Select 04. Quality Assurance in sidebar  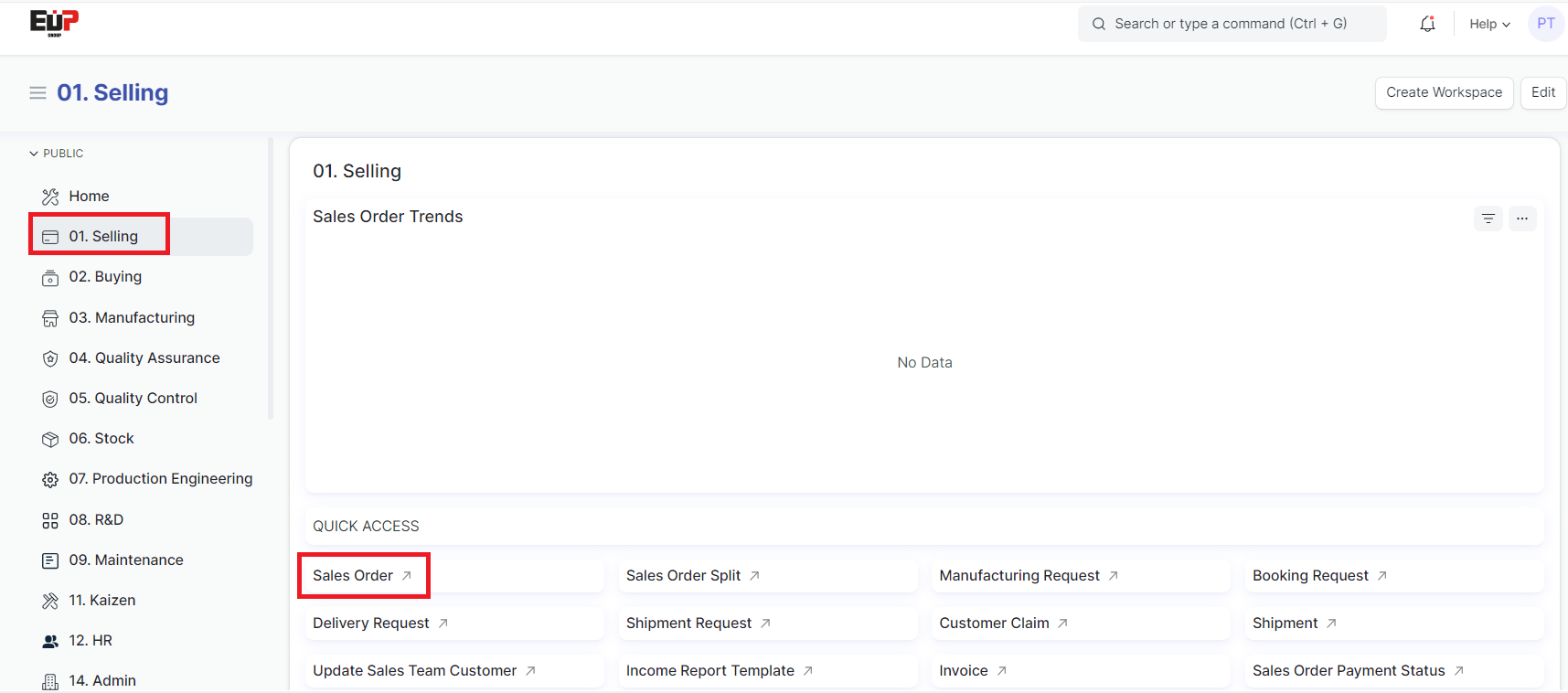[x=144, y=358]
